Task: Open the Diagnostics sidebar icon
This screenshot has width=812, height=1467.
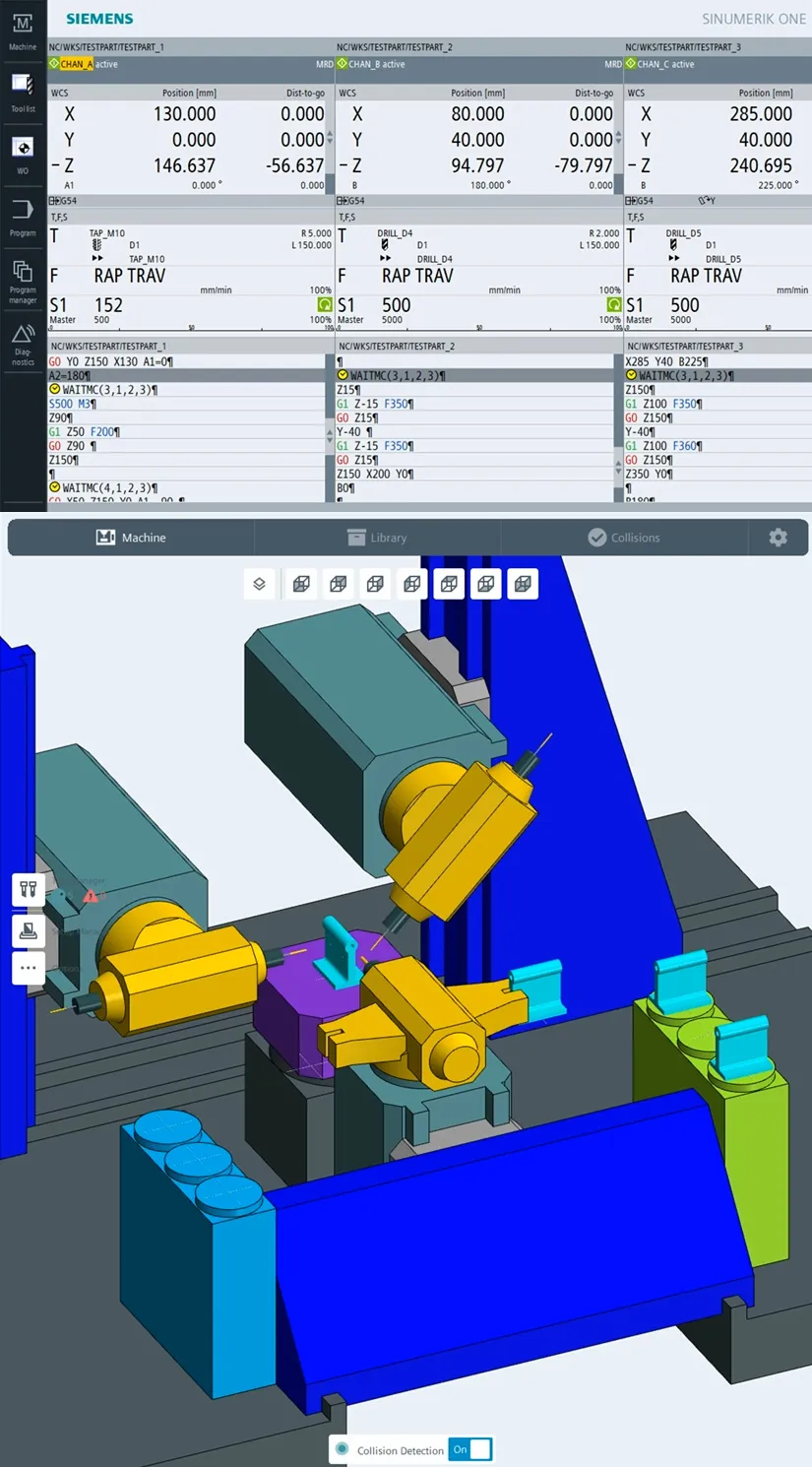Action: point(23,345)
